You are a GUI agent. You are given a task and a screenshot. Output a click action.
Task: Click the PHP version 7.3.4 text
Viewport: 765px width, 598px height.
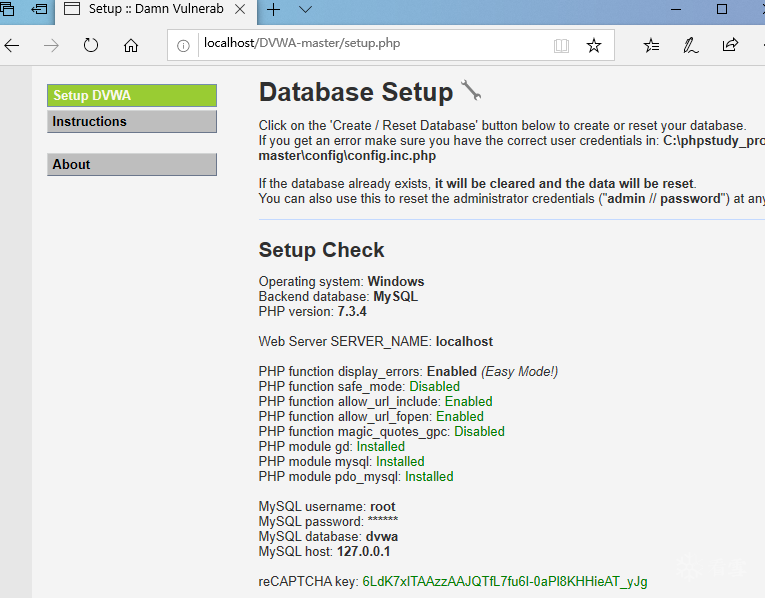313,311
